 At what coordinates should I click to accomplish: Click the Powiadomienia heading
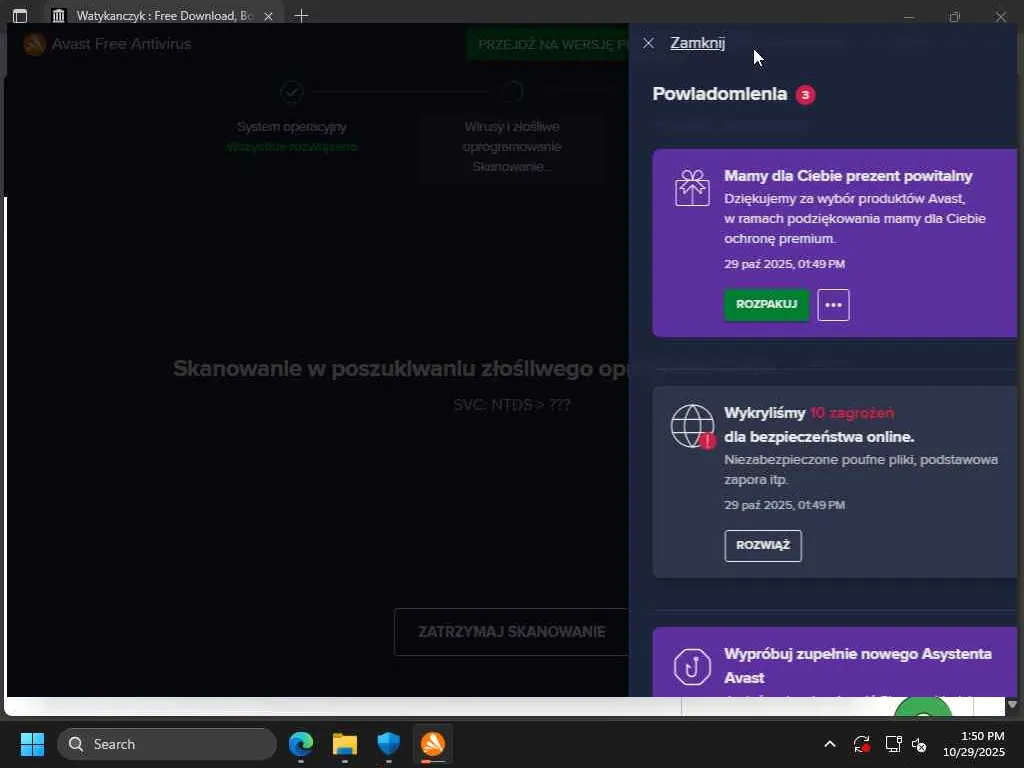pyautogui.click(x=720, y=94)
